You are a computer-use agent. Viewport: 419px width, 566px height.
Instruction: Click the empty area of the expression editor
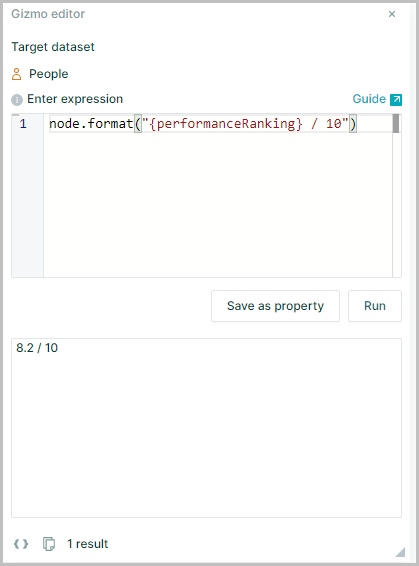(x=218, y=205)
